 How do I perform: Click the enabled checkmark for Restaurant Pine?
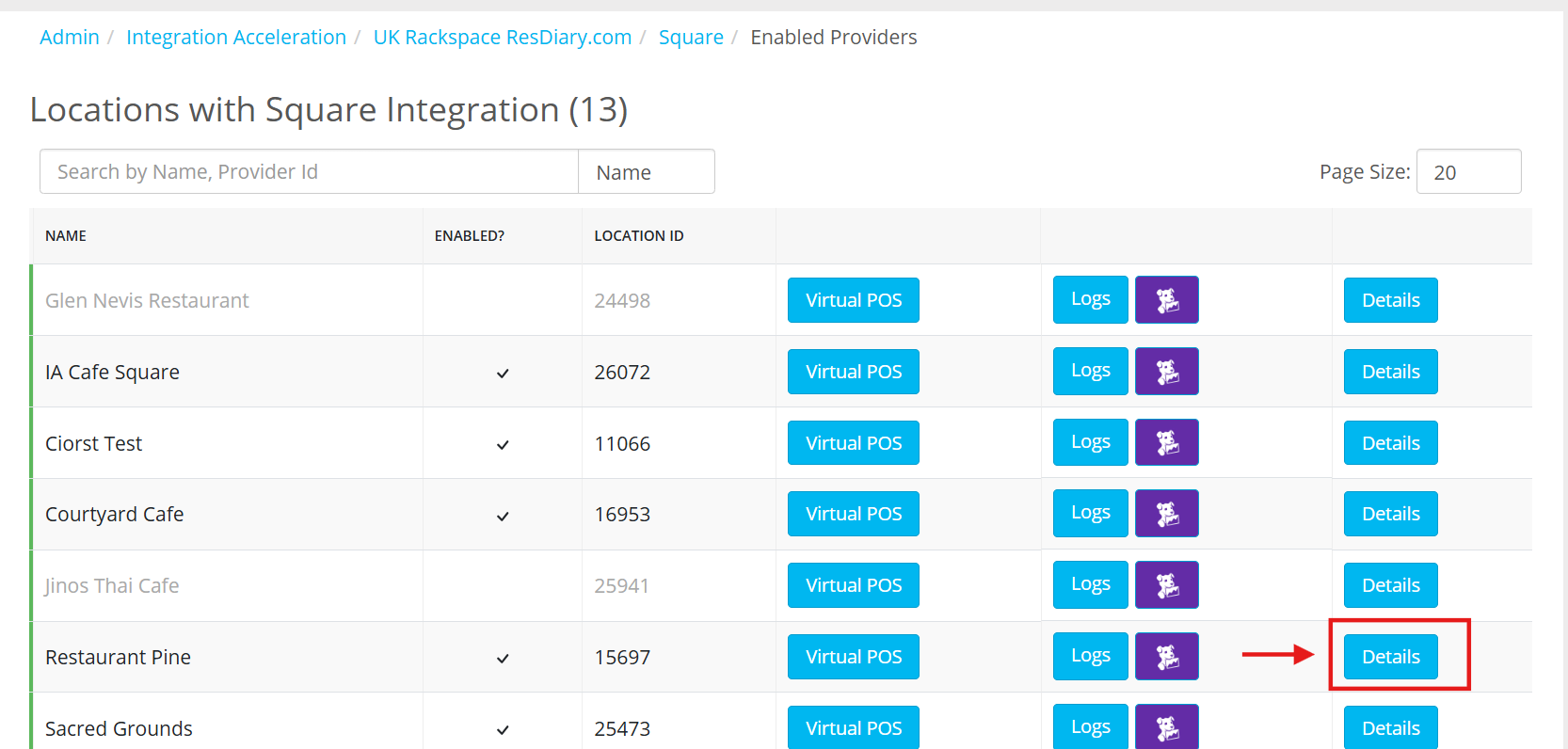coord(503,659)
